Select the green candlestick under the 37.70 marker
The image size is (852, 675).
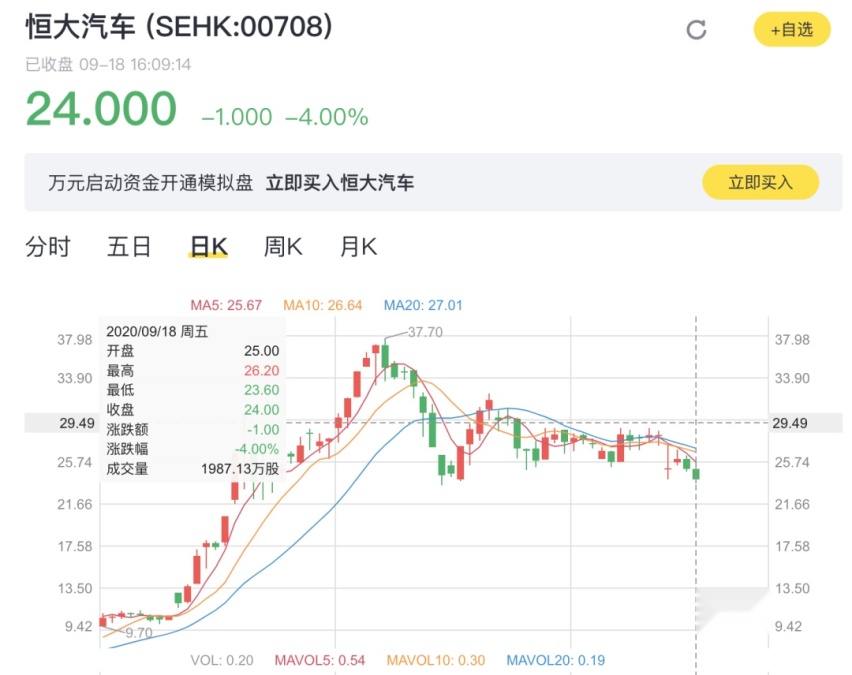(x=385, y=357)
